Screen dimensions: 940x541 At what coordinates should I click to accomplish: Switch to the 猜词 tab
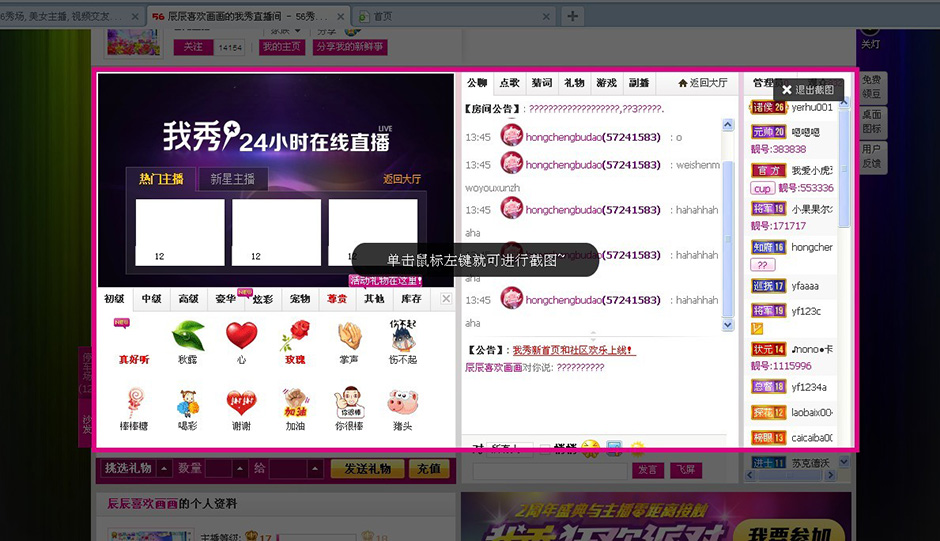point(542,83)
